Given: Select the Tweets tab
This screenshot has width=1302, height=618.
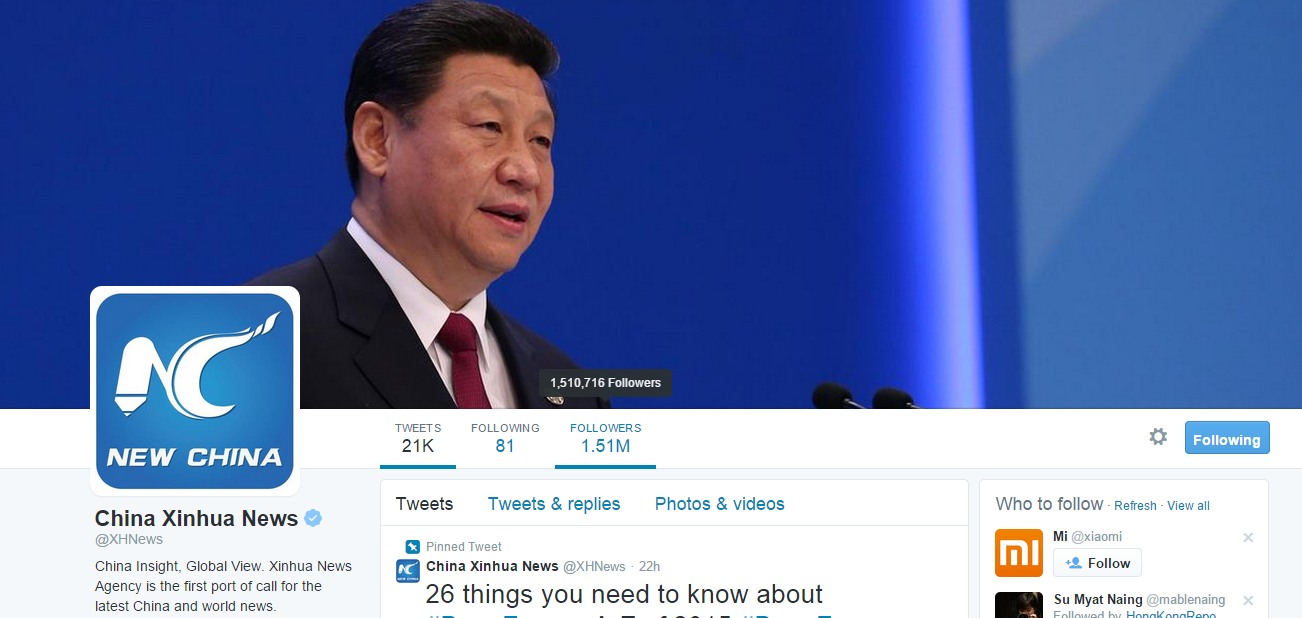Looking at the screenshot, I should coord(424,504).
